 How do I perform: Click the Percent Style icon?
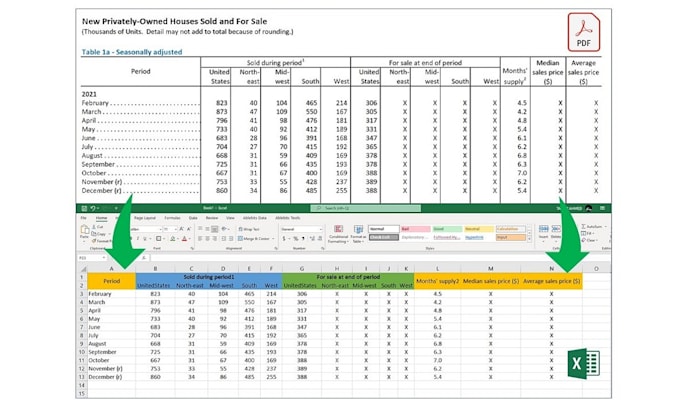[296, 239]
